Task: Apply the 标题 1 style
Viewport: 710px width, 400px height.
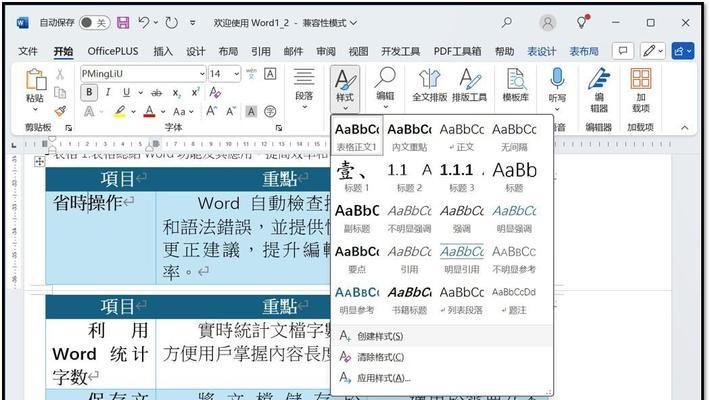Action: click(x=357, y=177)
